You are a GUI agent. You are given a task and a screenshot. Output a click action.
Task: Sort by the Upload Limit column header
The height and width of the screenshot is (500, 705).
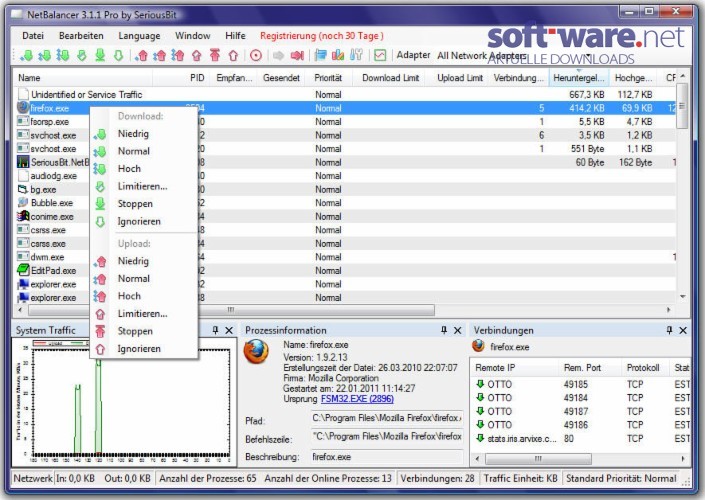click(x=460, y=78)
